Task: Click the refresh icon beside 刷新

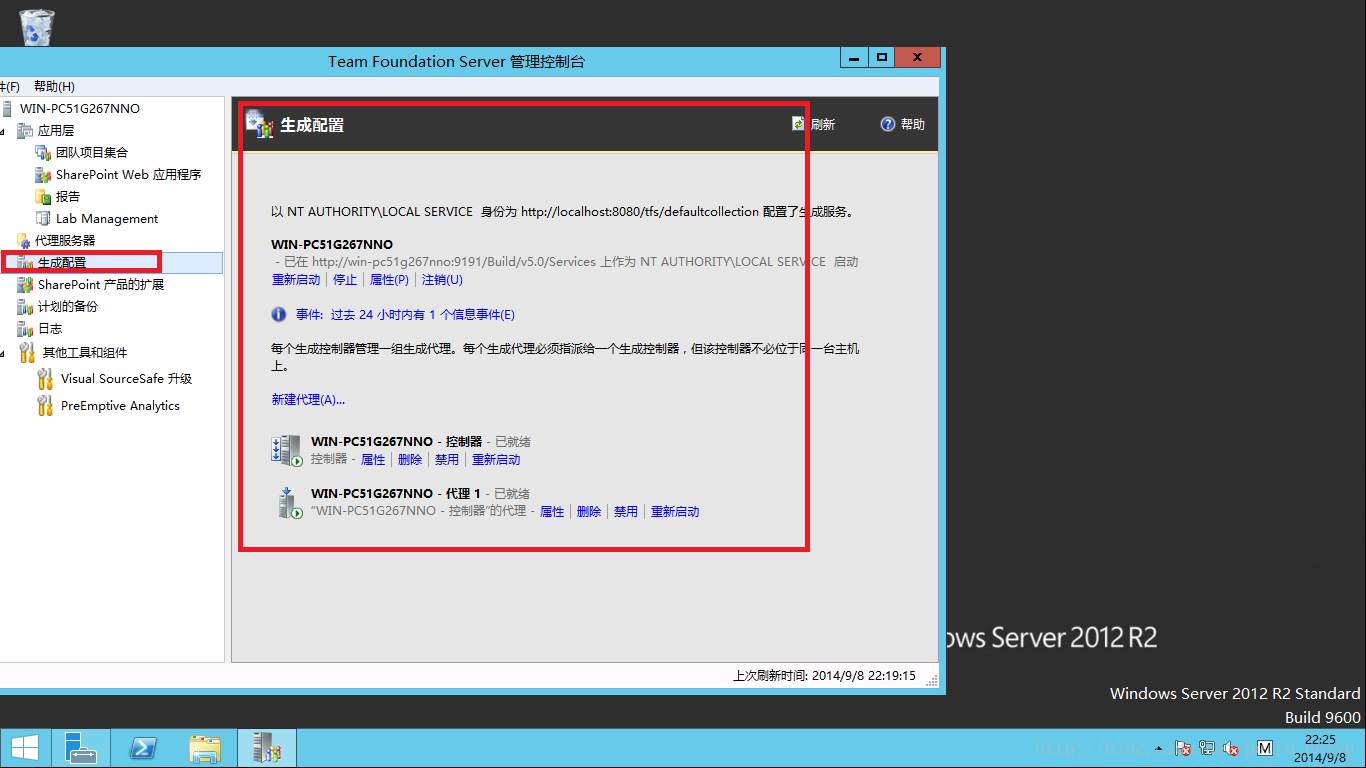Action: [x=798, y=124]
